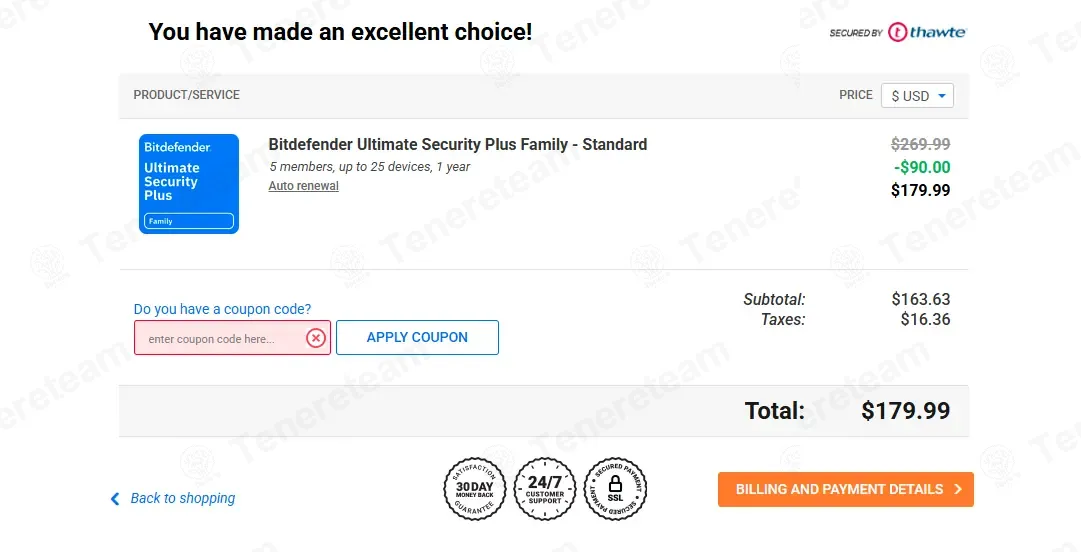Image resolution: width=1081 pixels, height=552 pixels.
Task: Click the Thawte secured-by logo
Action: 897,33
